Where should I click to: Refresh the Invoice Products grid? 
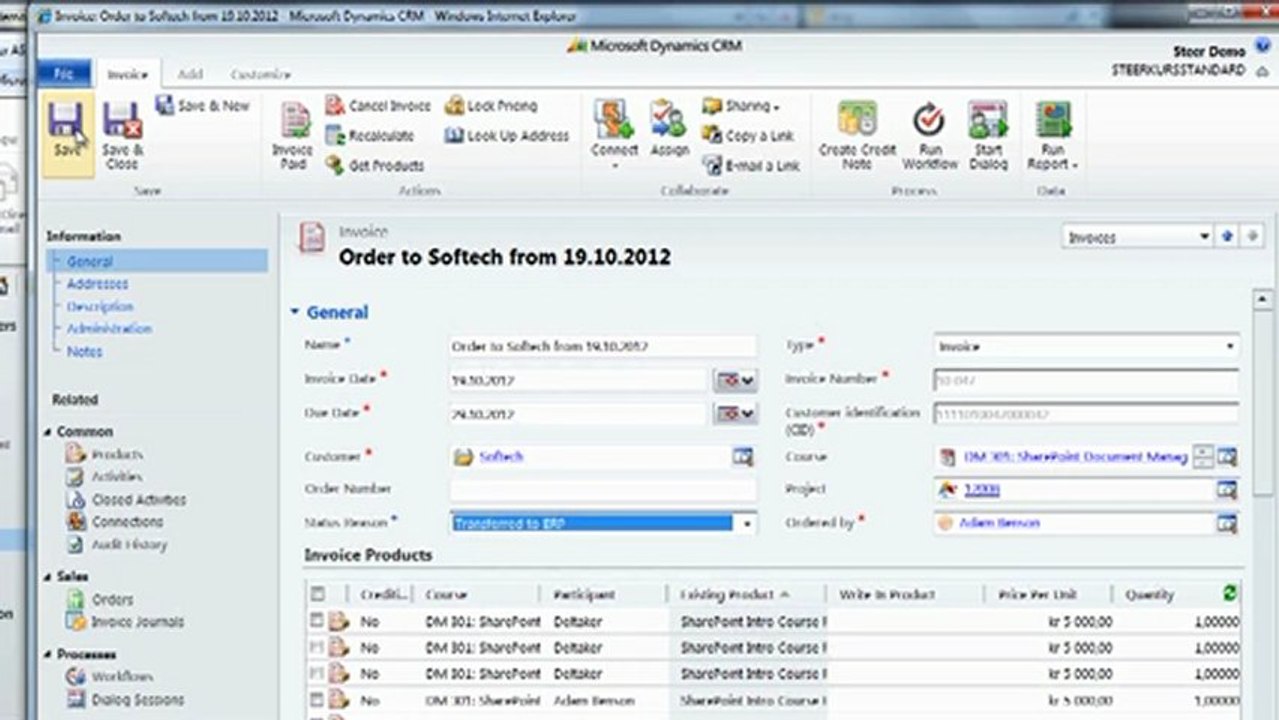click(1230, 593)
